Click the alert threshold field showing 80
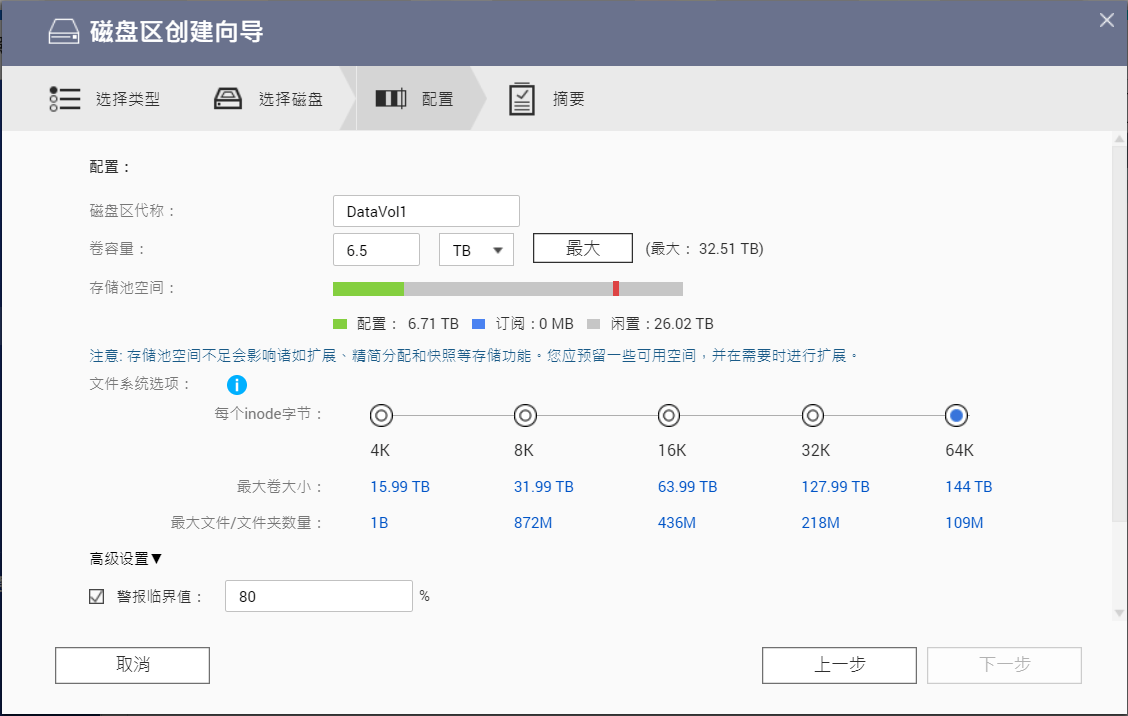Image resolution: width=1128 pixels, height=716 pixels. 319,596
